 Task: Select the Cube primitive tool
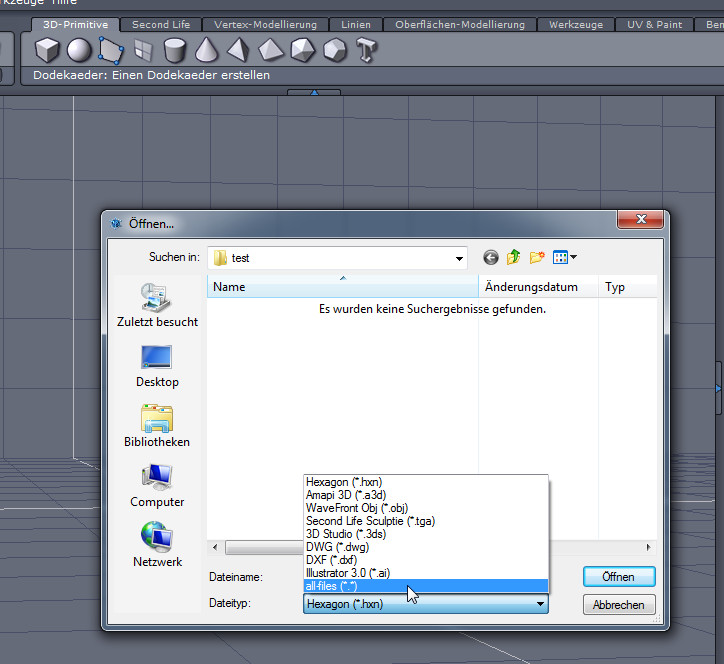point(48,49)
